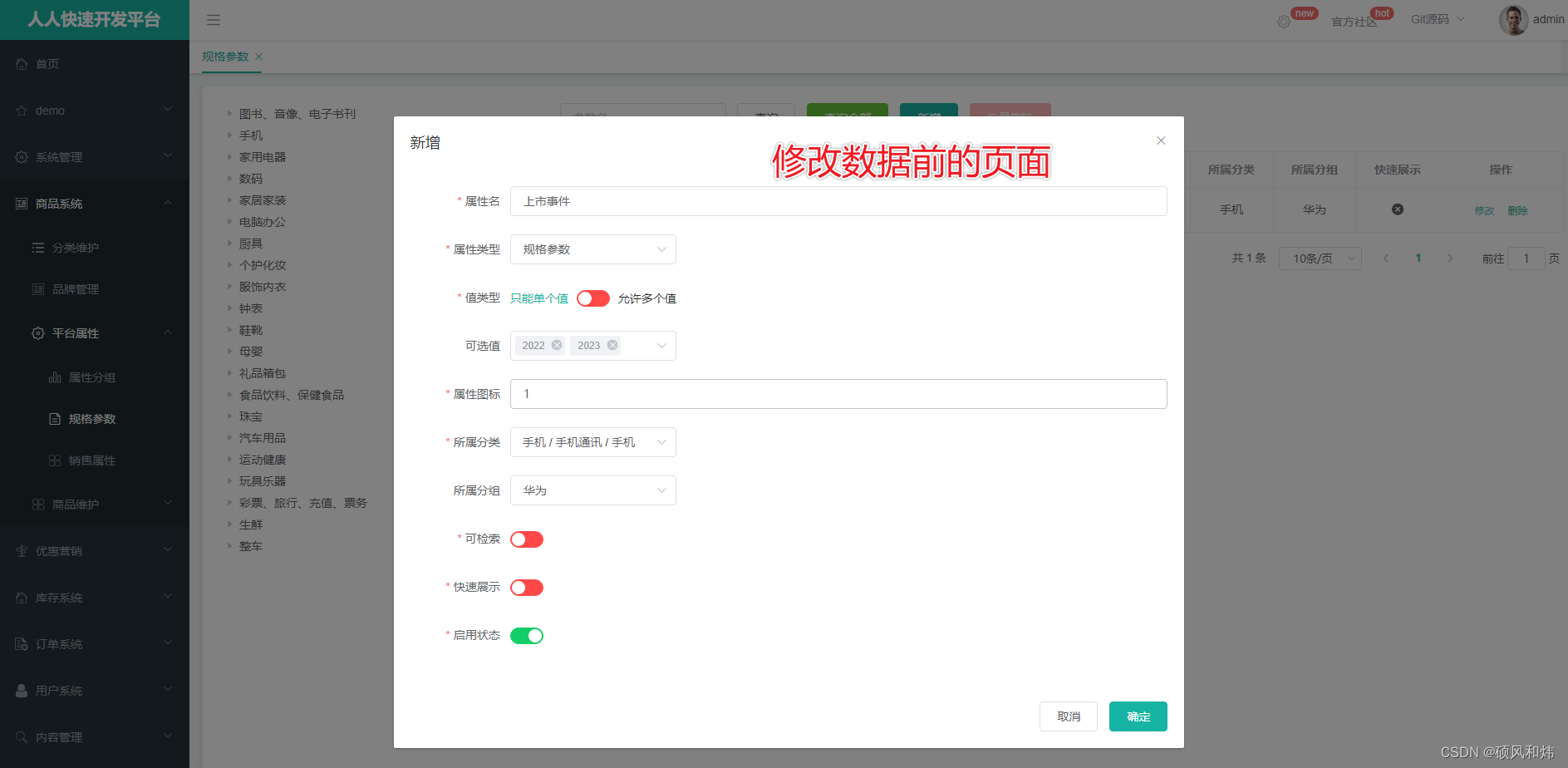Viewport: 1568px width, 768px height.
Task: Click the icon beside 品牌管理
Action: 38,289
